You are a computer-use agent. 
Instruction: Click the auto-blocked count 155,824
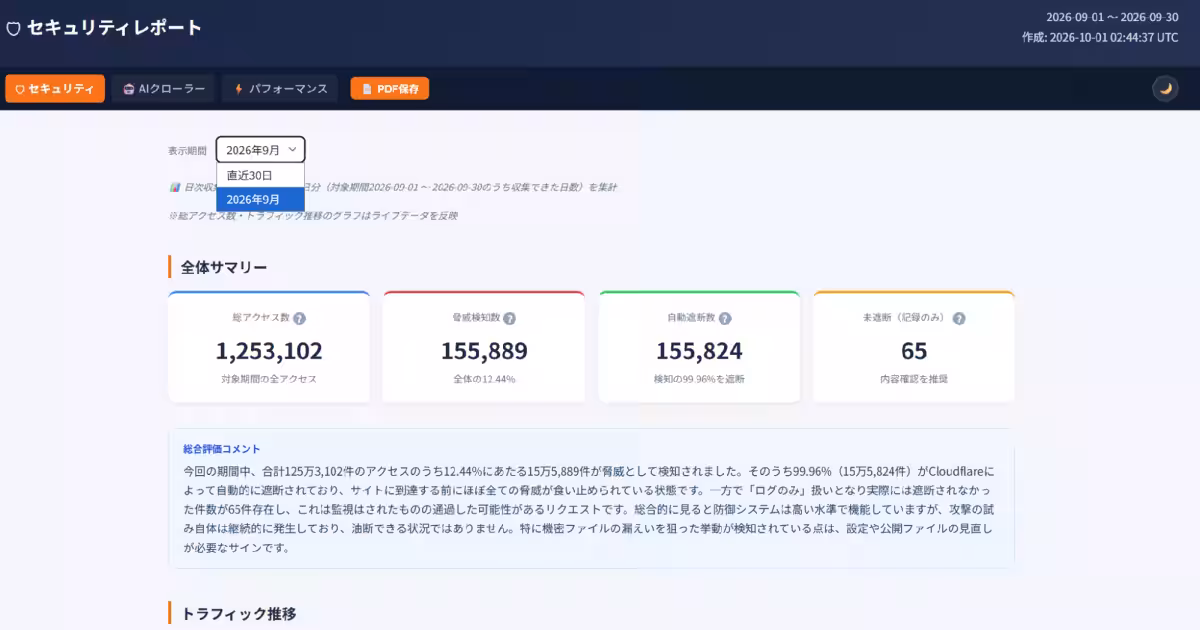pyautogui.click(x=699, y=351)
